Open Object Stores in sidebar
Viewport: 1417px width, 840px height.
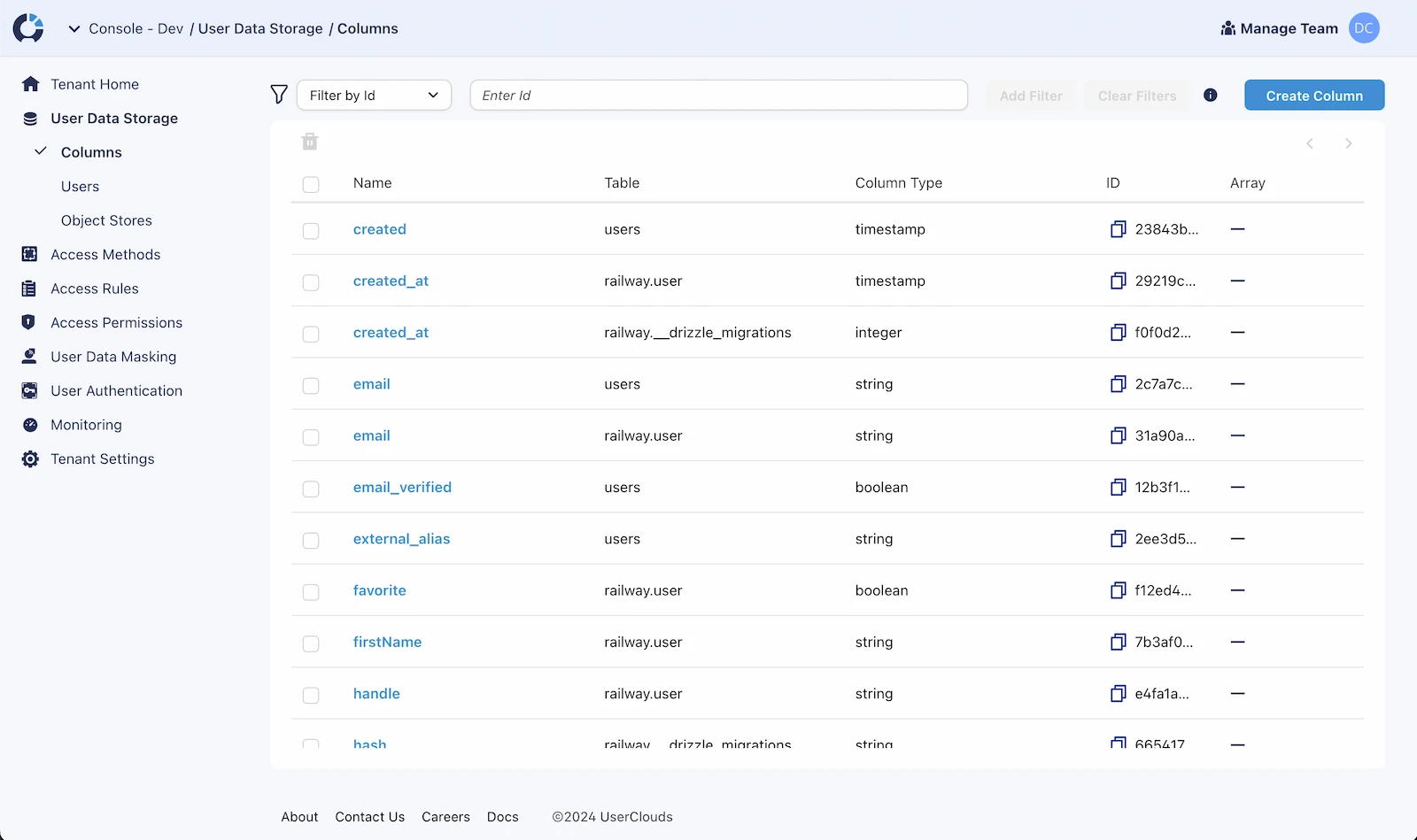[106, 220]
